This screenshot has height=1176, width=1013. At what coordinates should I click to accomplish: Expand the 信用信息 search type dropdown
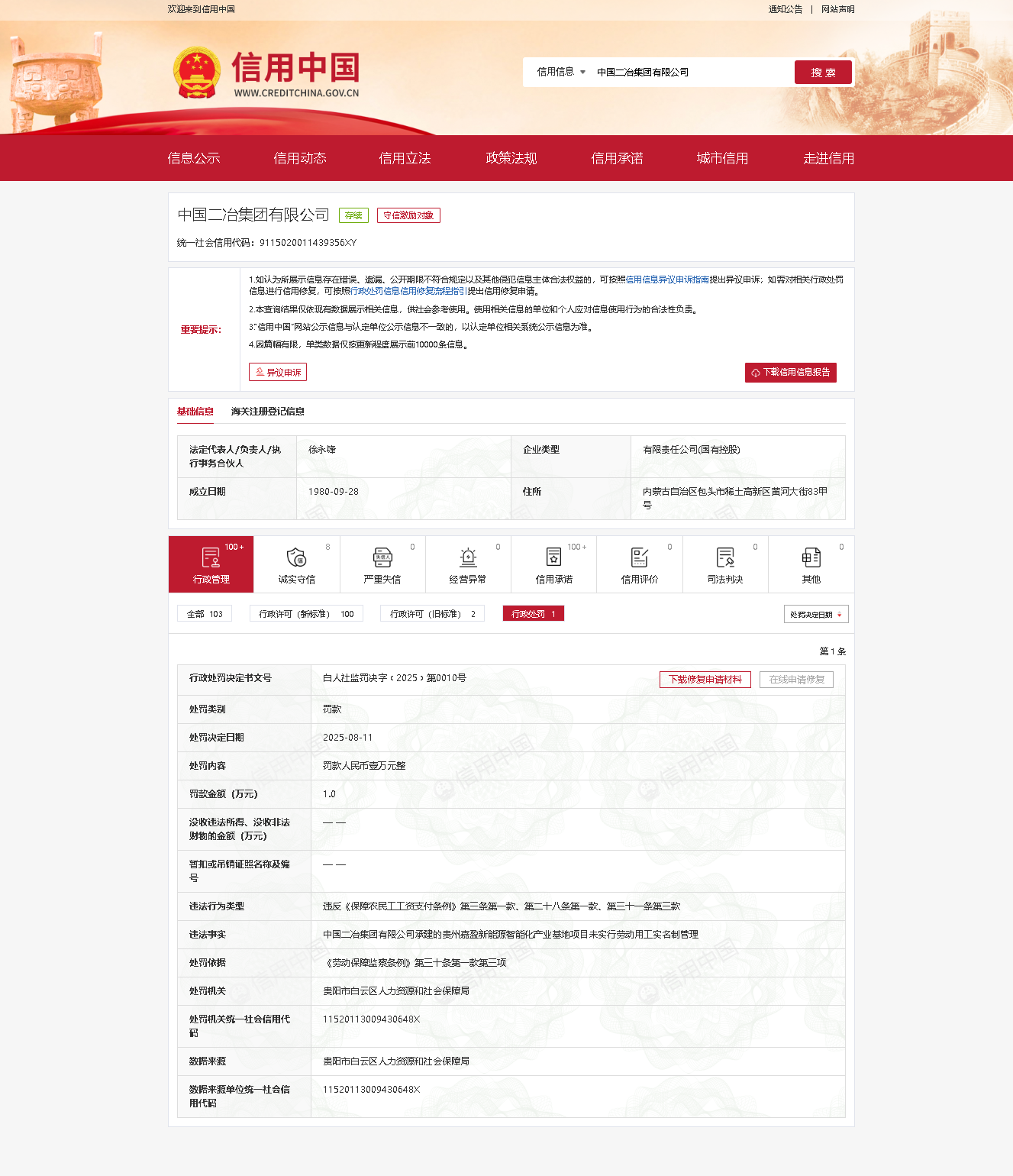[561, 72]
